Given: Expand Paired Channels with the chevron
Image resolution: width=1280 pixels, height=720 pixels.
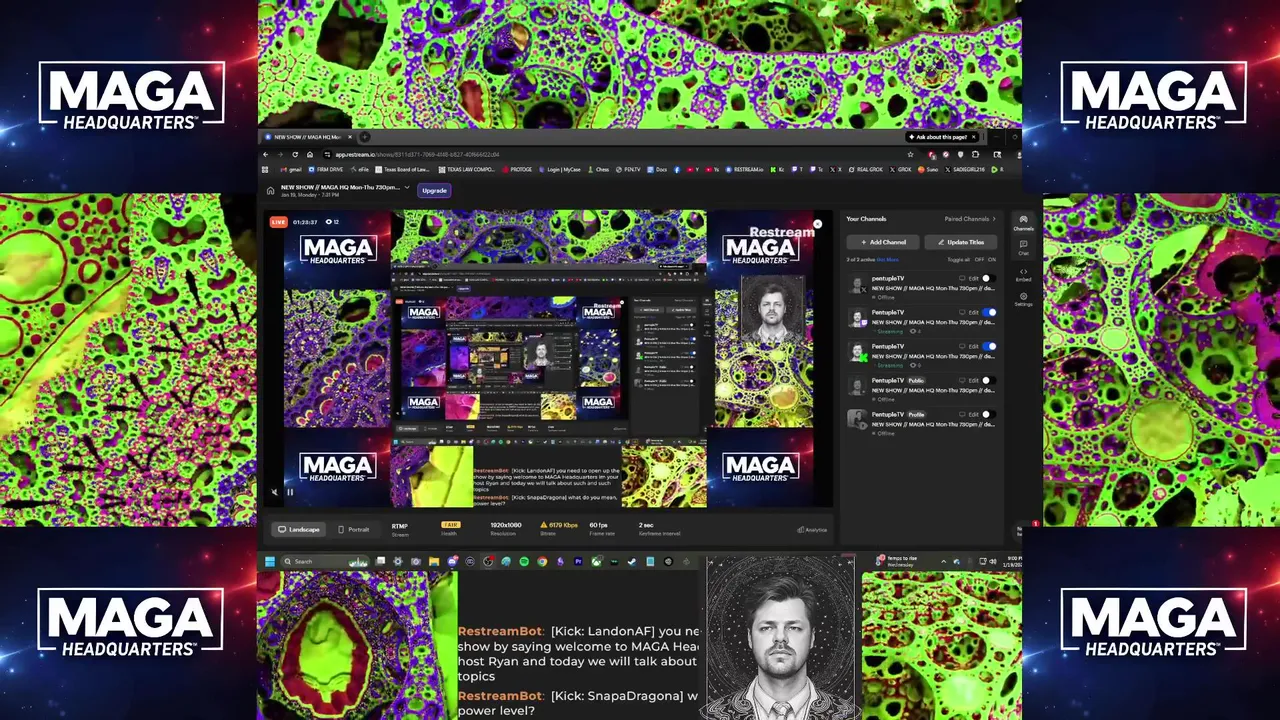Looking at the screenshot, I should [994, 219].
